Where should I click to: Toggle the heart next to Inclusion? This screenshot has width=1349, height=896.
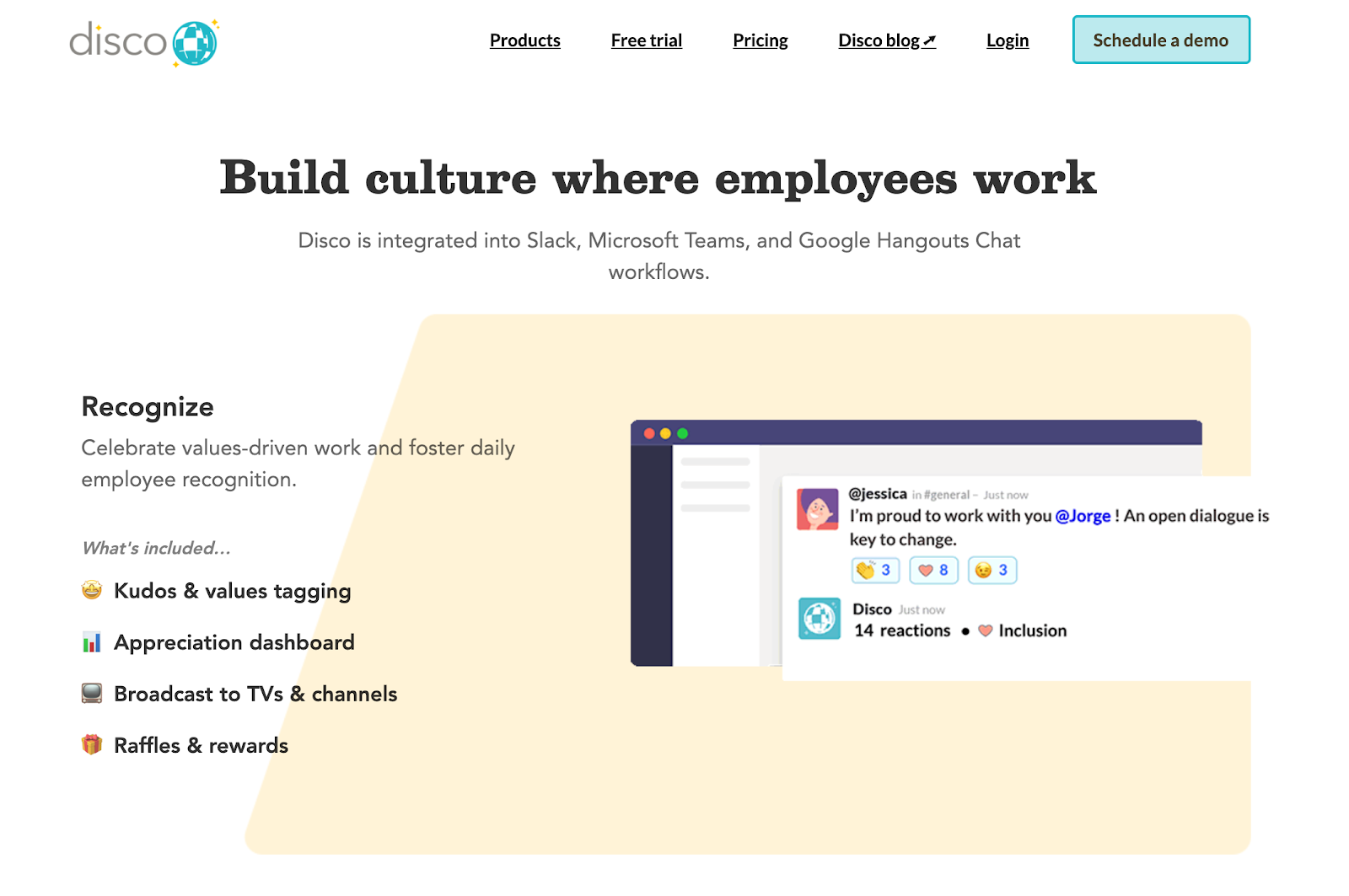[x=984, y=630]
